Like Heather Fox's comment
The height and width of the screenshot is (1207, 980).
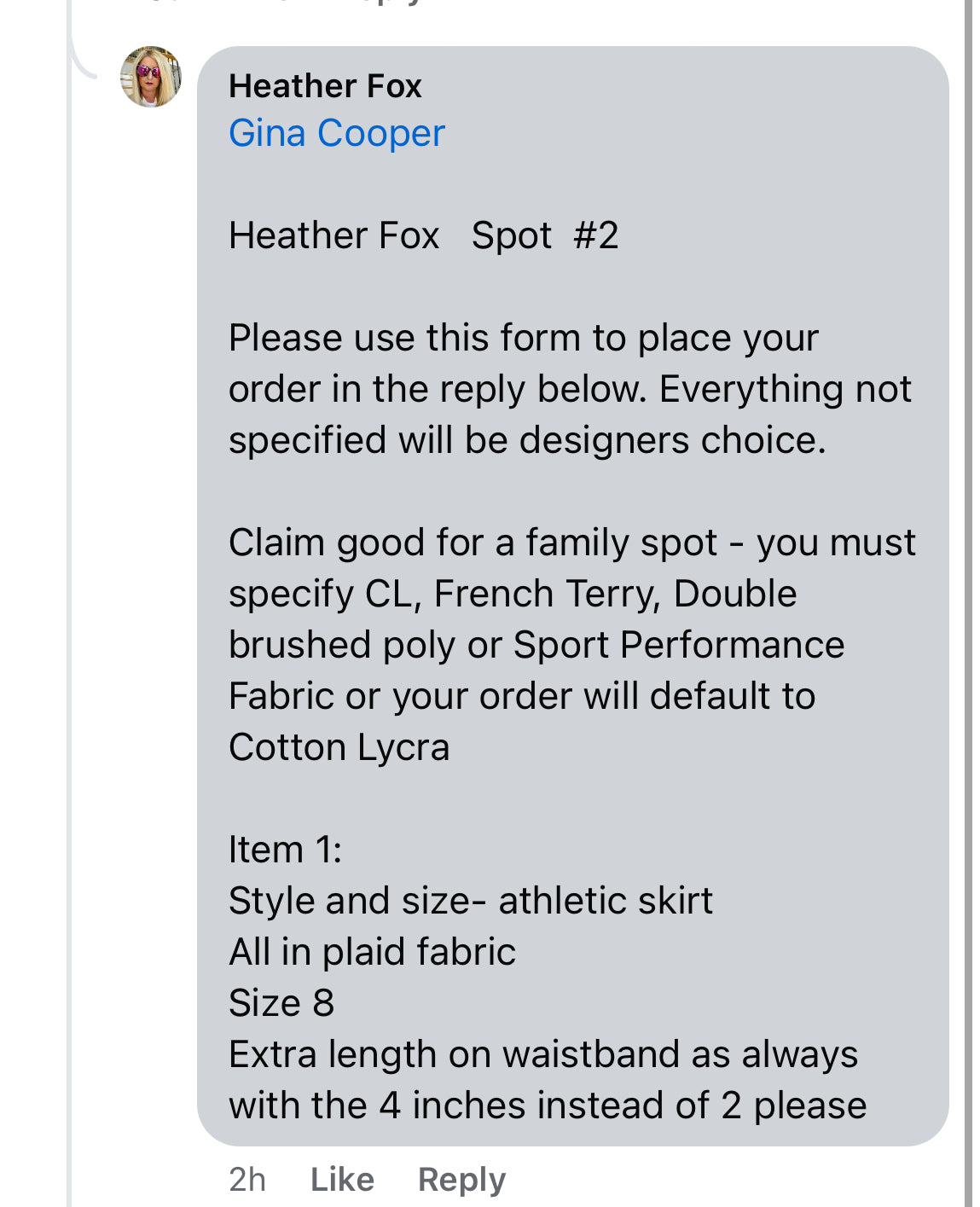tap(342, 1180)
